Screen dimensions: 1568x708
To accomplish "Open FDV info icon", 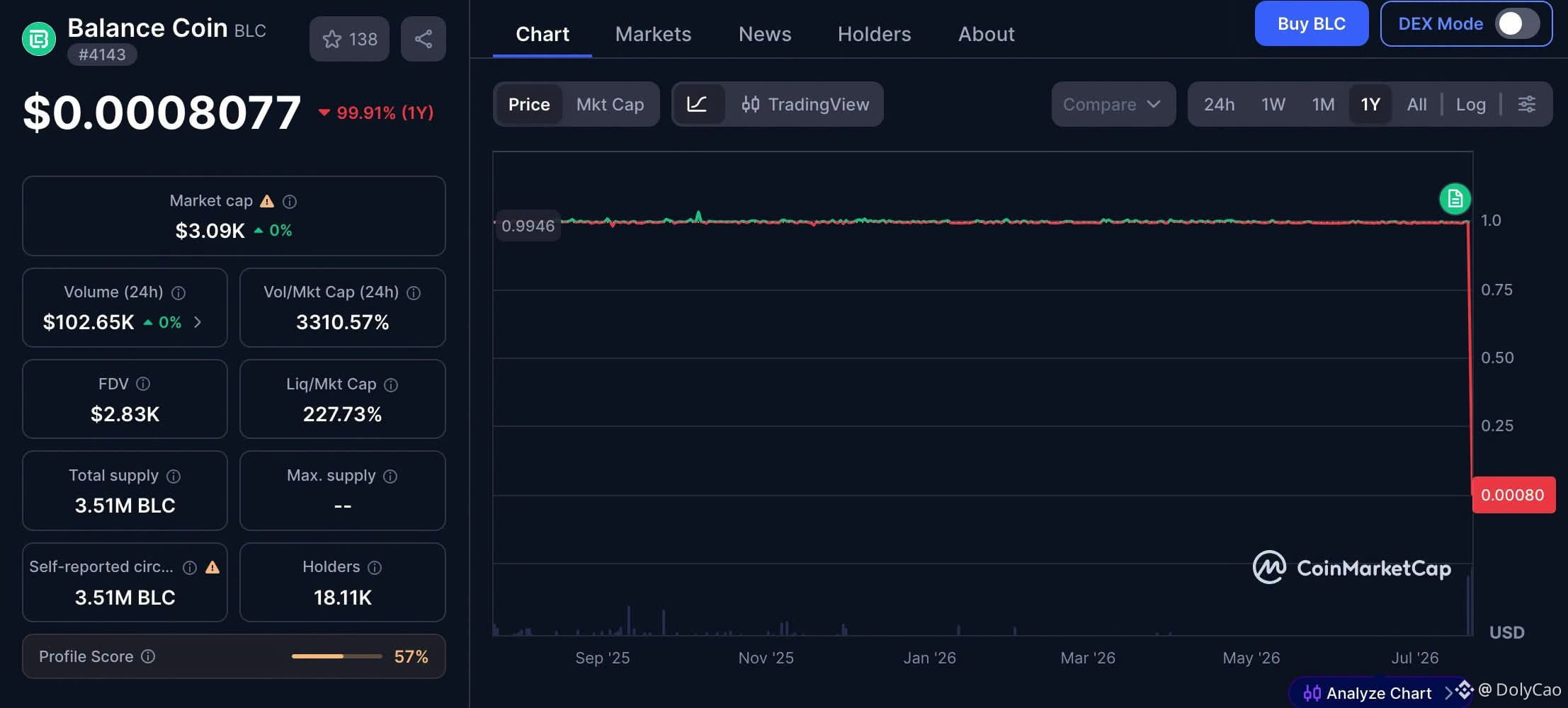I will click(143, 384).
